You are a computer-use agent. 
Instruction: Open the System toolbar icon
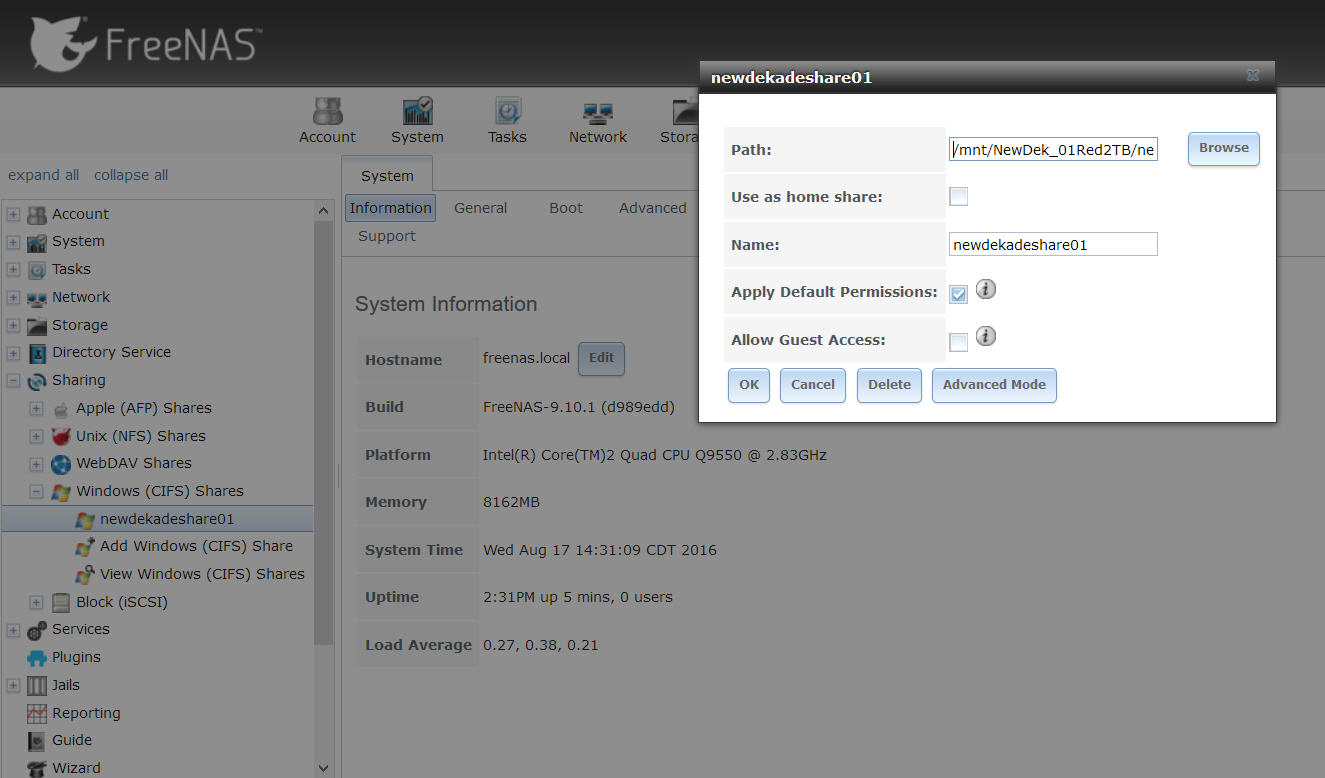[x=417, y=121]
